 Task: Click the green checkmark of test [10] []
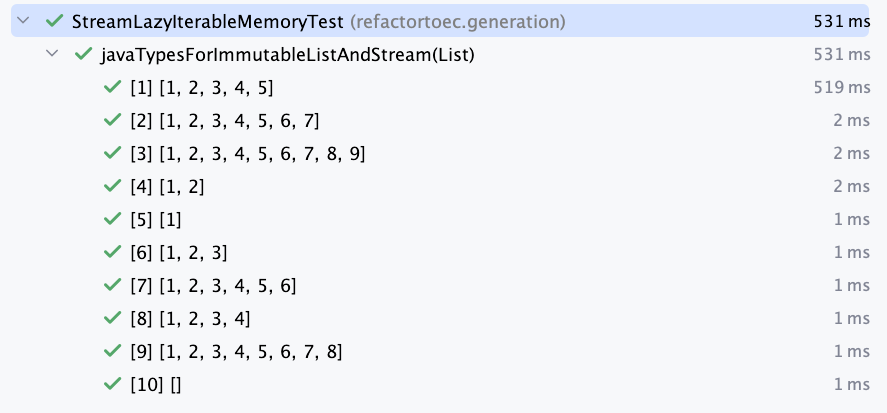coord(113,384)
